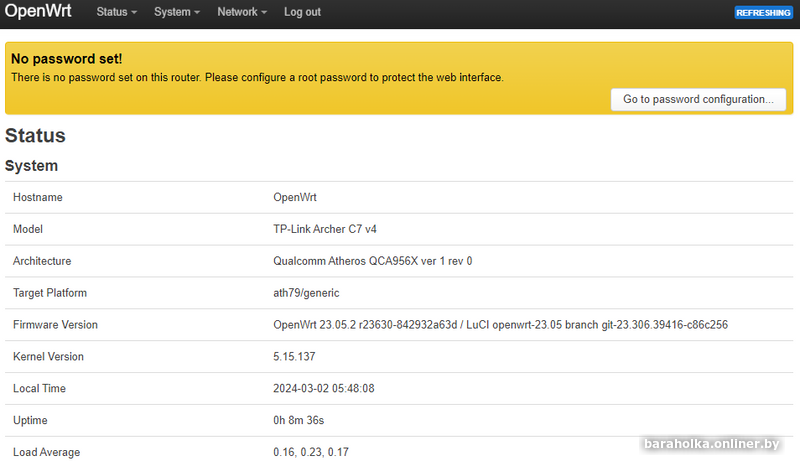Click the Status page heading
This screenshot has width=800, height=465.
35,136
